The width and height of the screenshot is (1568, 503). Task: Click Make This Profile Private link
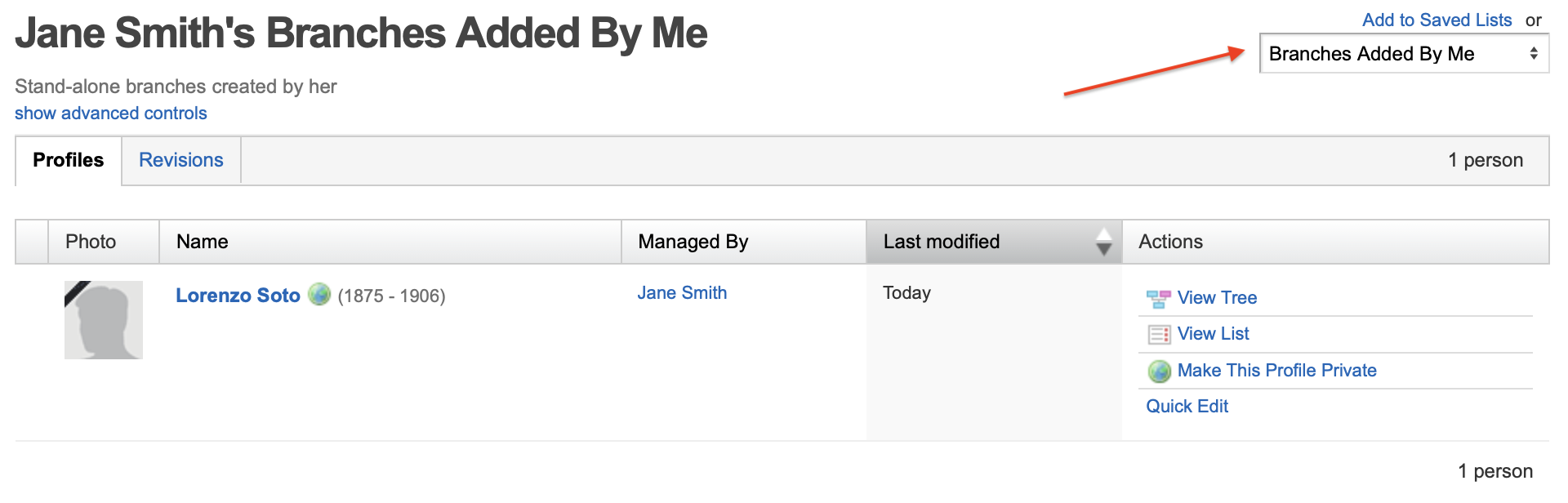point(1276,371)
